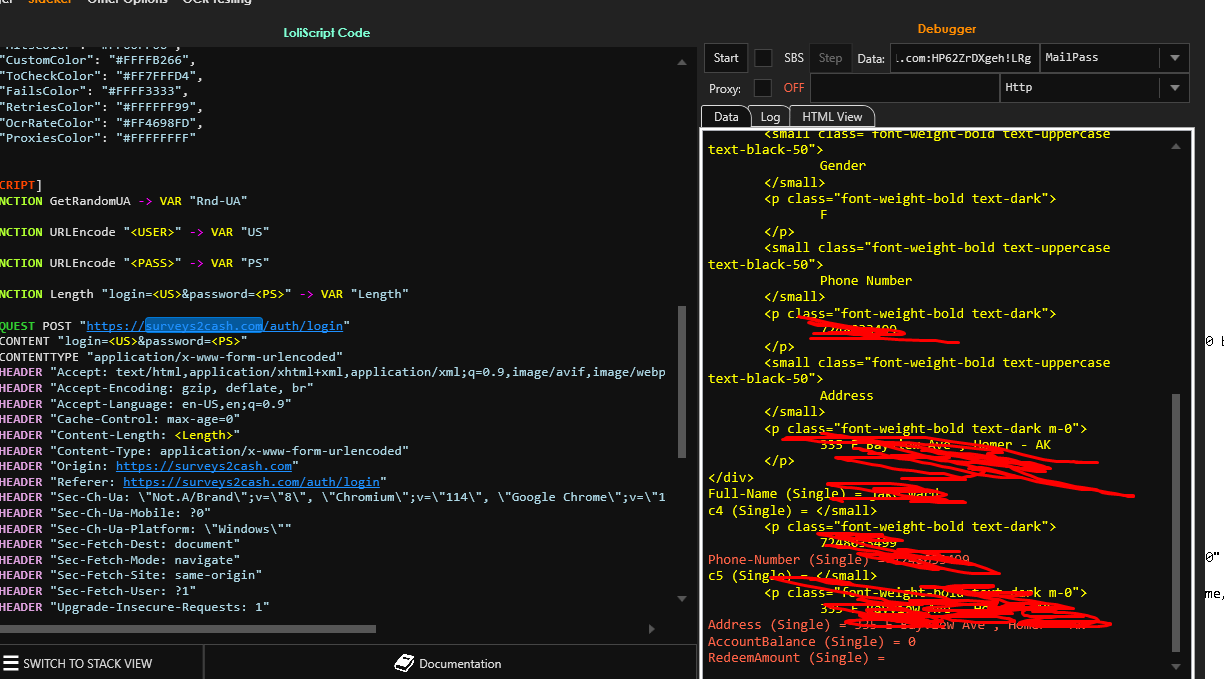Click the Debugger heading

point(946,29)
